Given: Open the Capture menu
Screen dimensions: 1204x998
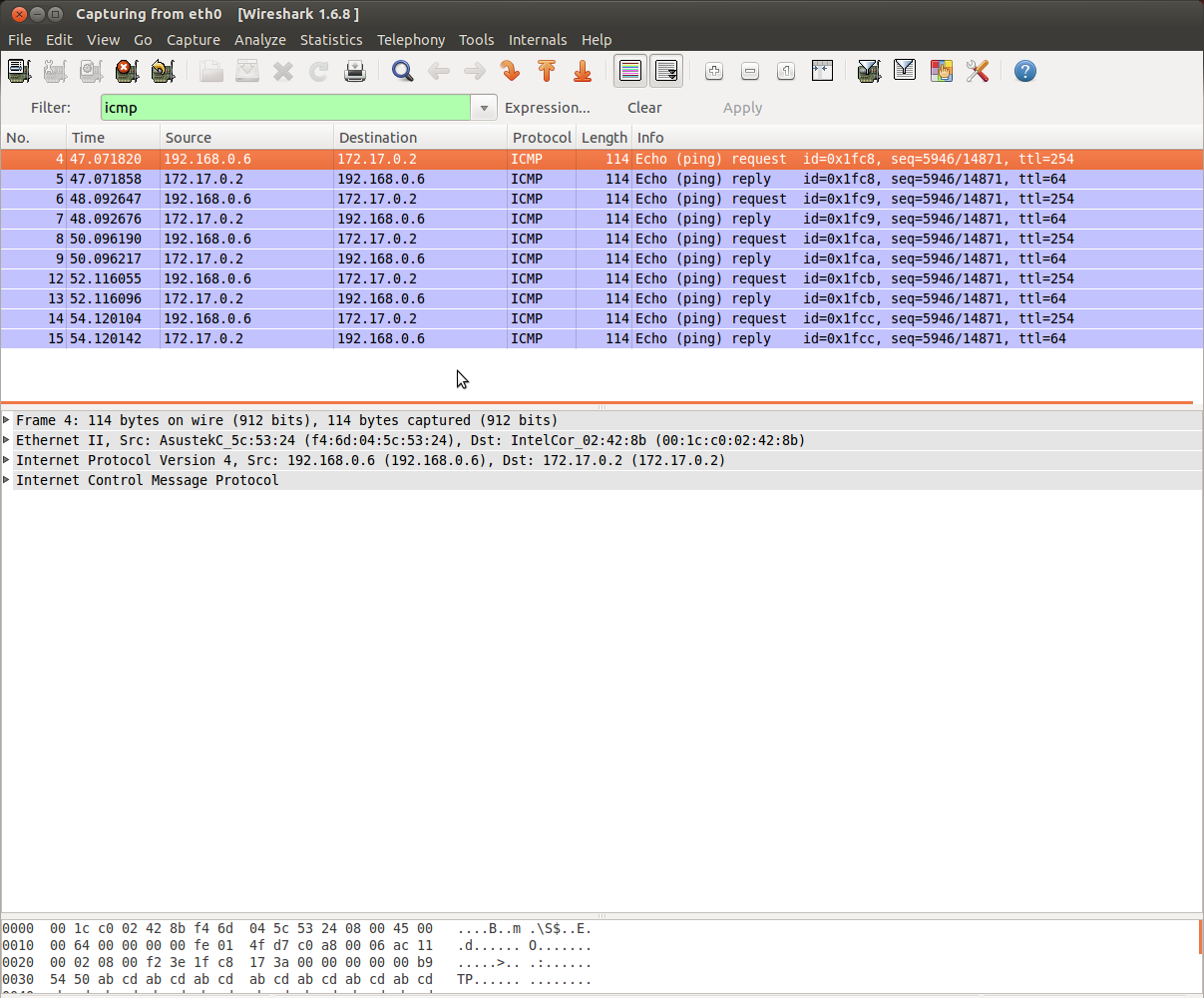Looking at the screenshot, I should coord(194,40).
